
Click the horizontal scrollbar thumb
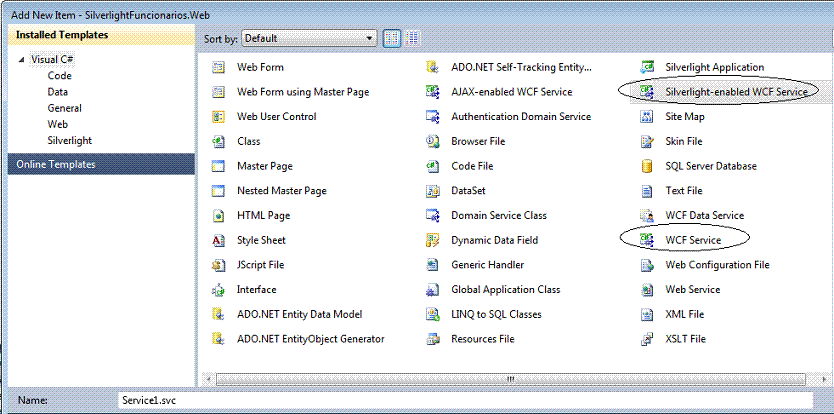[x=511, y=379]
